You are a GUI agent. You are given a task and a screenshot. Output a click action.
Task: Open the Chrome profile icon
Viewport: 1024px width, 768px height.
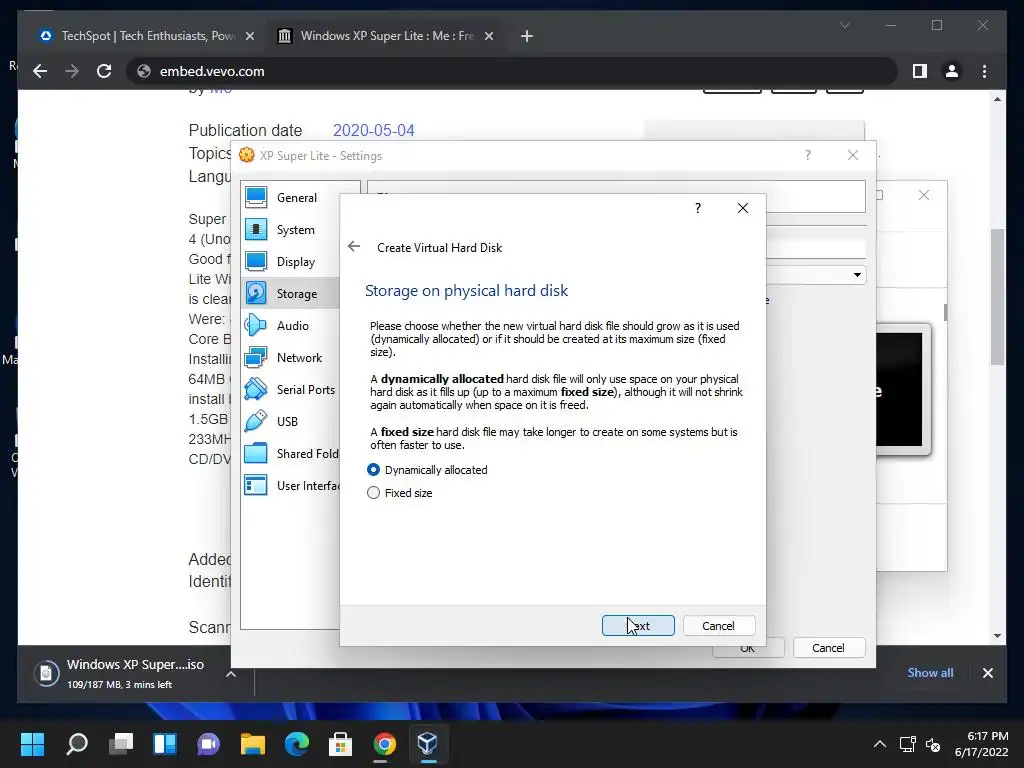[952, 71]
